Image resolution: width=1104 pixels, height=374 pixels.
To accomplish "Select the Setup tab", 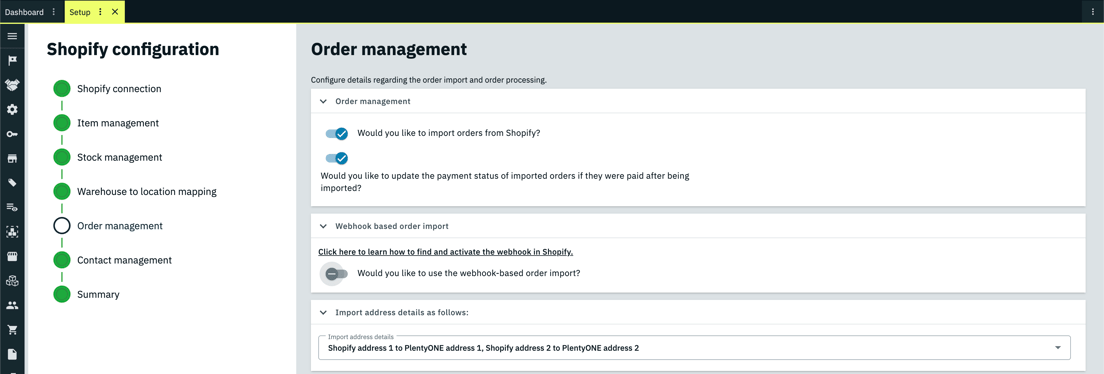I will pyautogui.click(x=80, y=12).
